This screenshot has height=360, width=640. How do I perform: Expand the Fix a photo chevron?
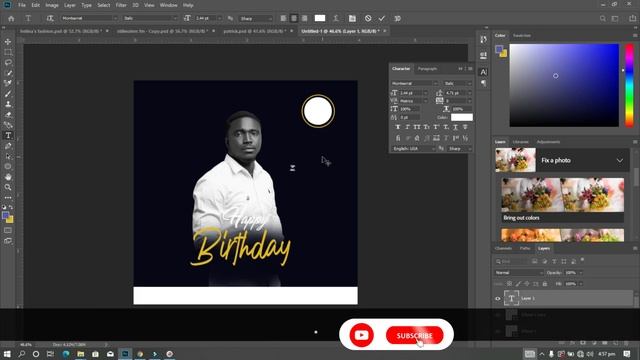point(620,160)
